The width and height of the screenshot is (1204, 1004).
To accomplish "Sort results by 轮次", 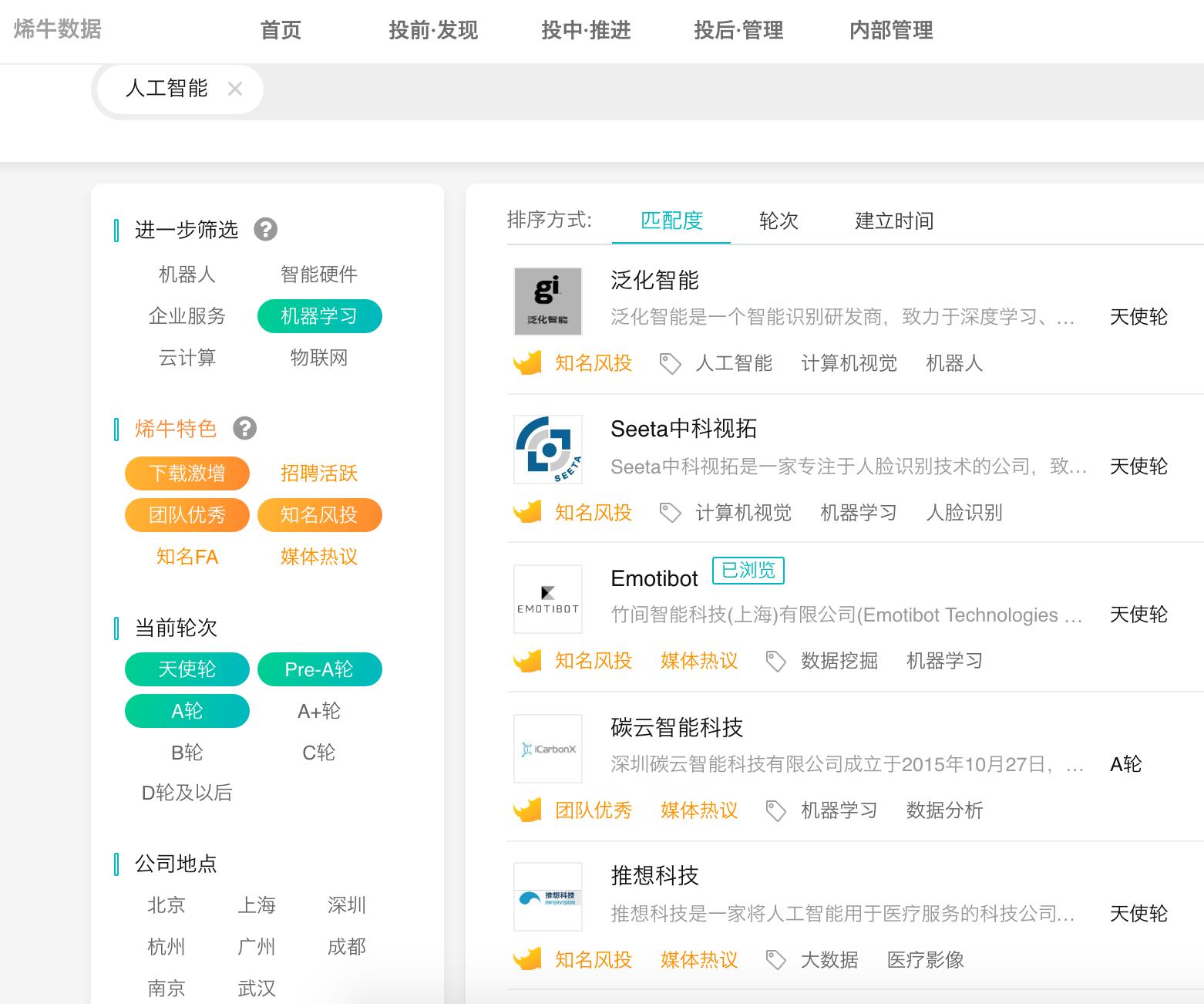I will [779, 221].
